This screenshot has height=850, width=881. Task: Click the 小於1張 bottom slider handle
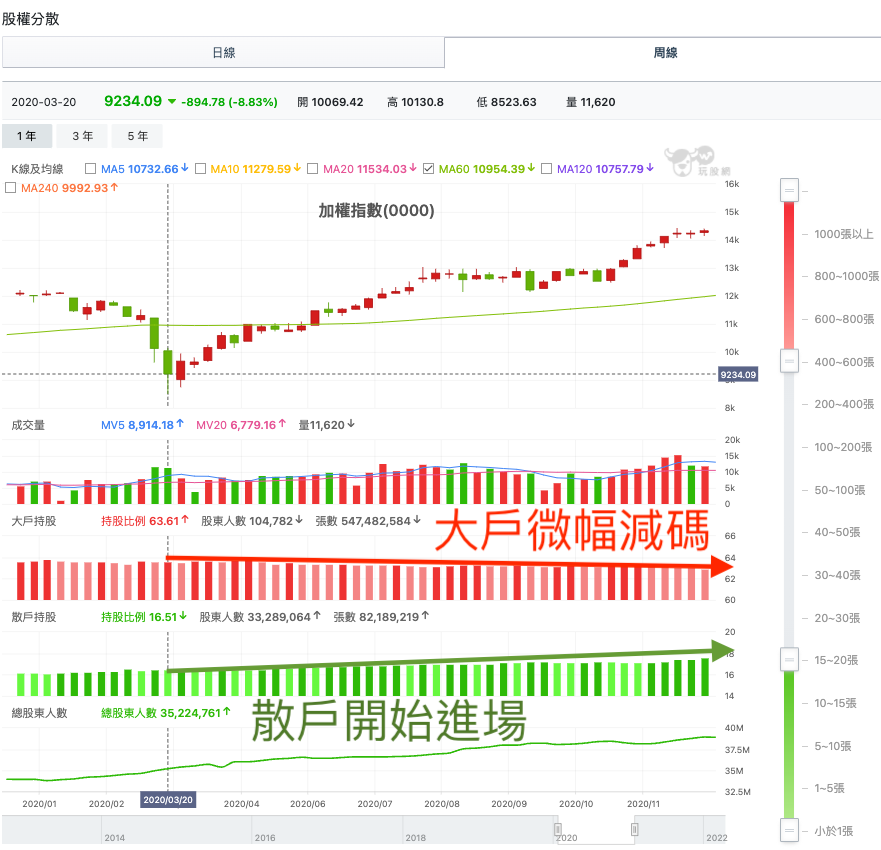[789, 830]
